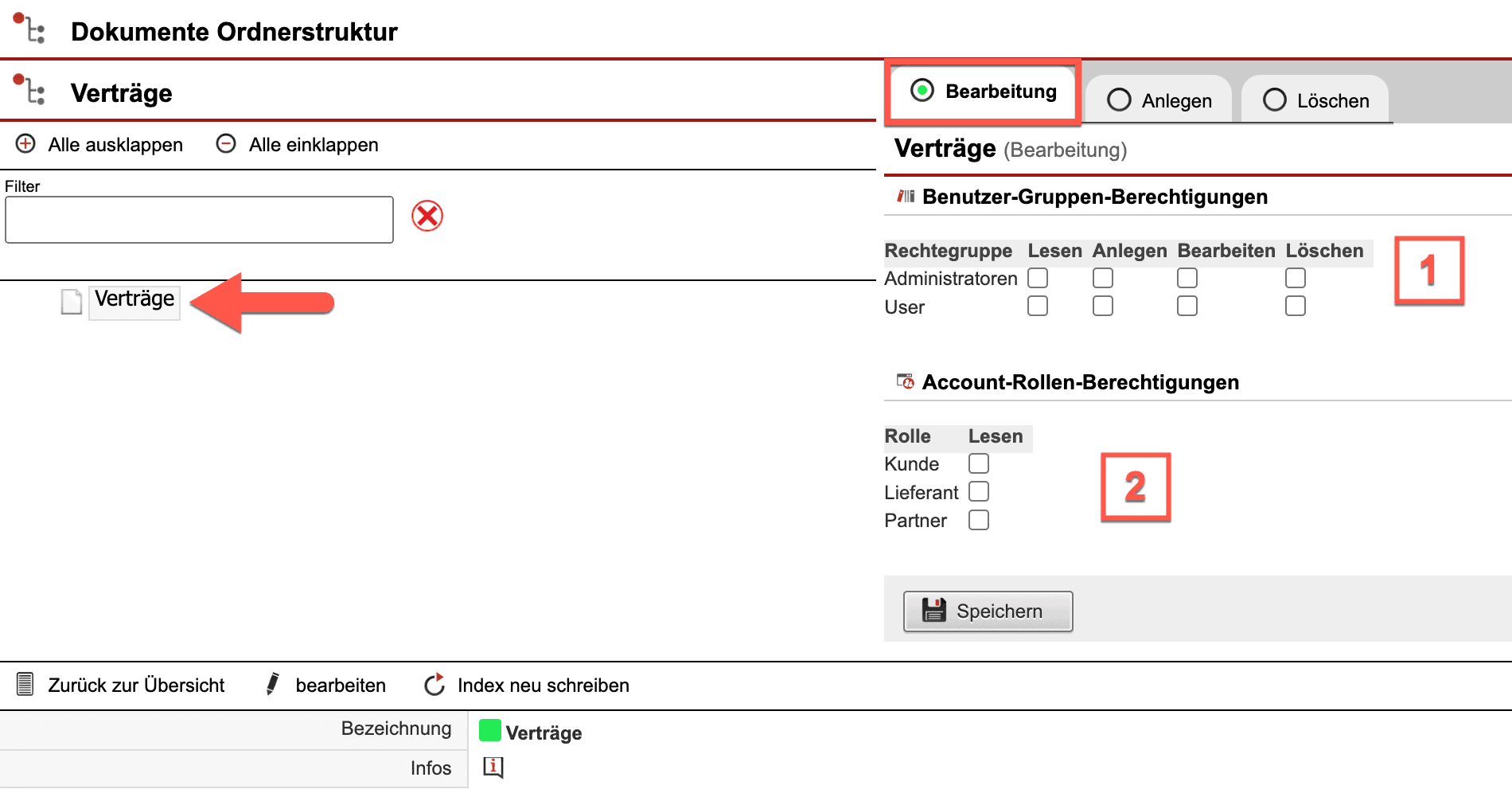Viewport: 1512px width, 793px height.
Task: Click into the Filter text field
Action: (199, 220)
